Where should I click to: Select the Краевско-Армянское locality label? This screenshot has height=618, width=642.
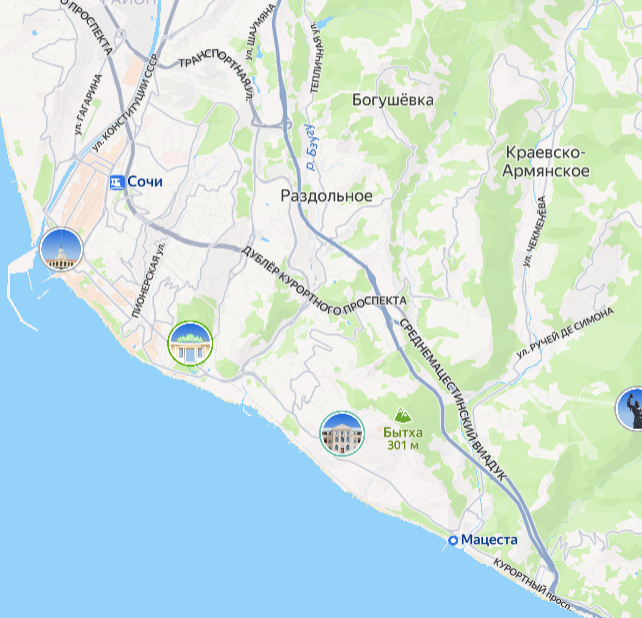[546, 162]
